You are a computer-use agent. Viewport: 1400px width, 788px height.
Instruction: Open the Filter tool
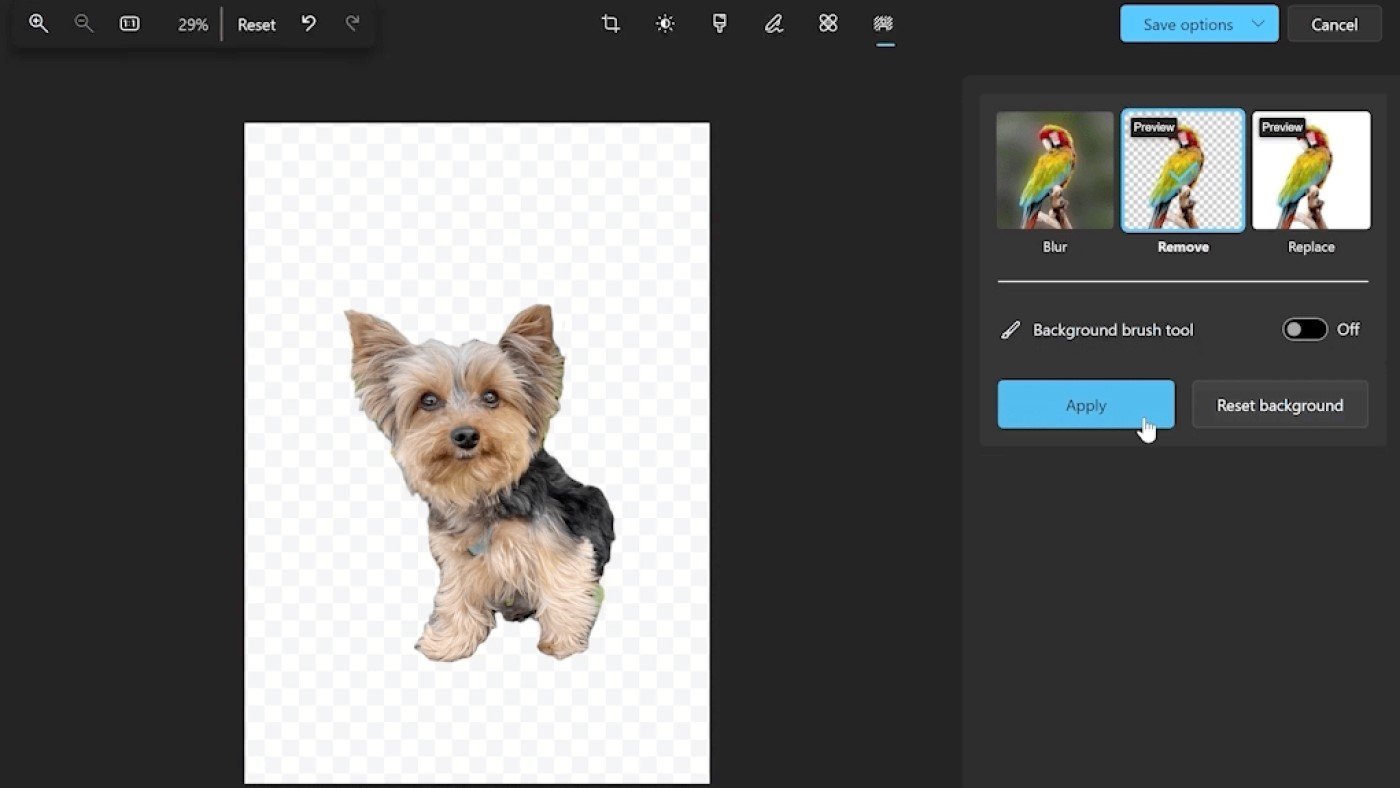pyautogui.click(x=719, y=24)
